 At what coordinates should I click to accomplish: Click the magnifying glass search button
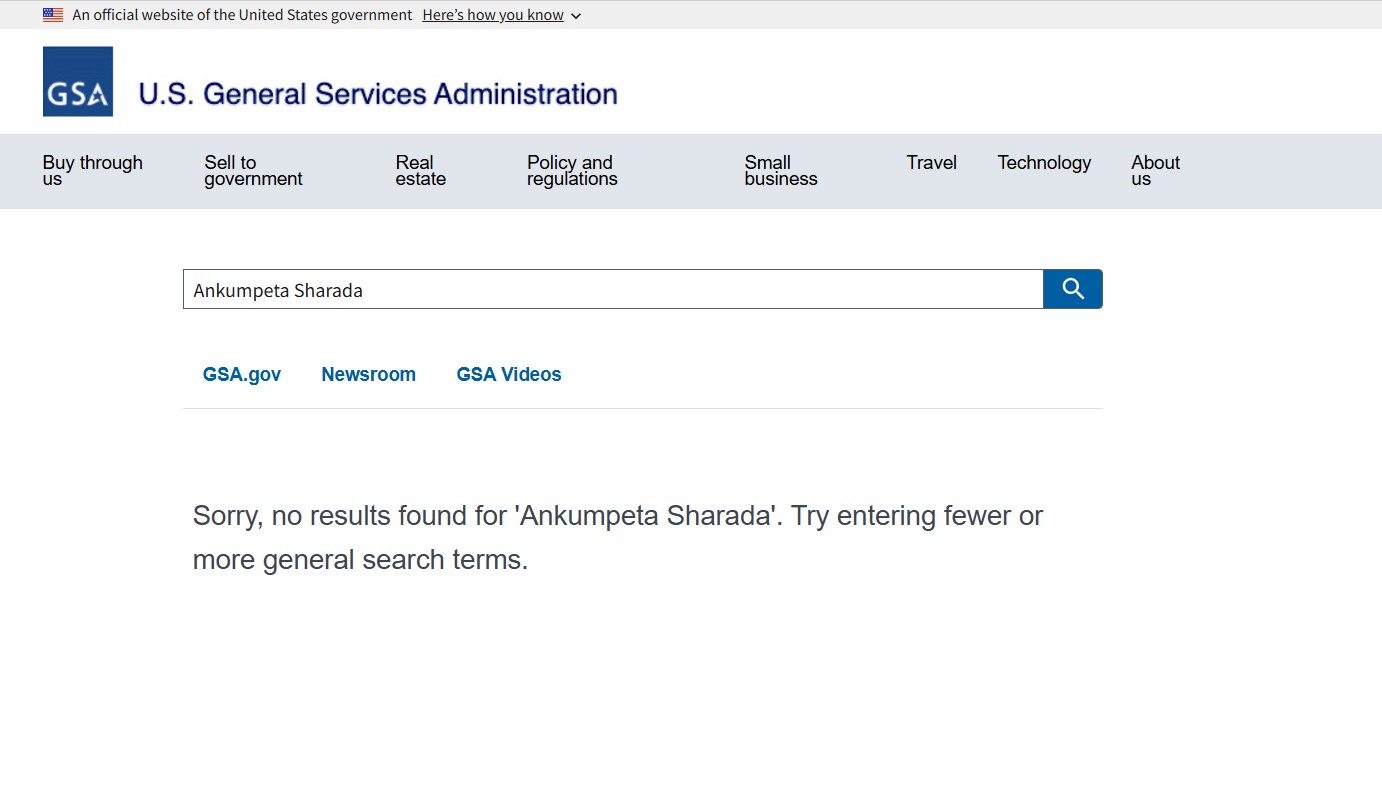[1072, 289]
